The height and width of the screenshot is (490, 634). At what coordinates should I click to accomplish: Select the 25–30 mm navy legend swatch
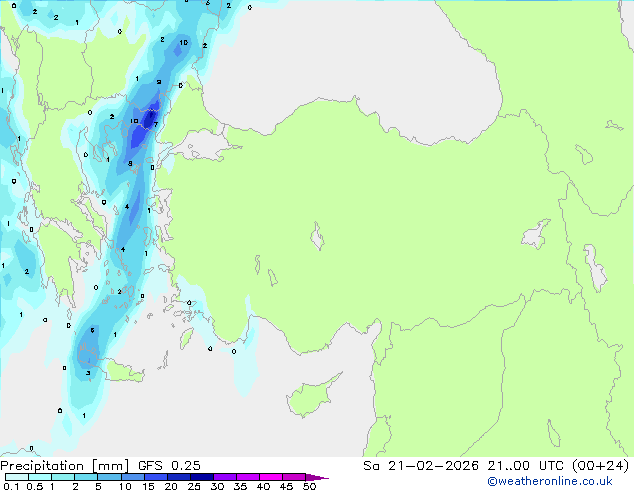point(202,477)
